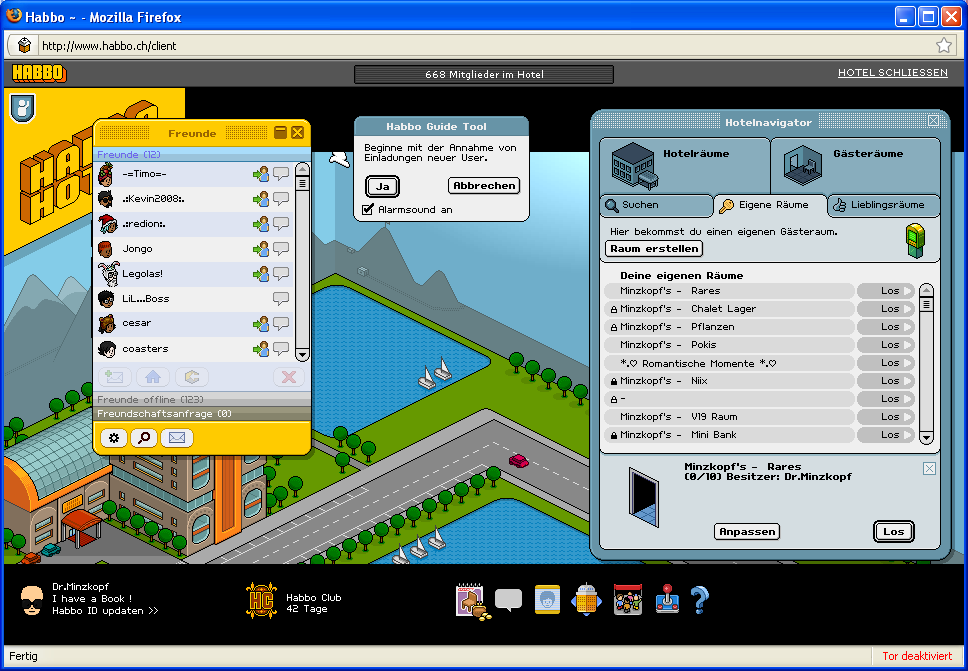The width and height of the screenshot is (968, 671).
Task: Click the friends list settings gear
Action: [x=114, y=438]
